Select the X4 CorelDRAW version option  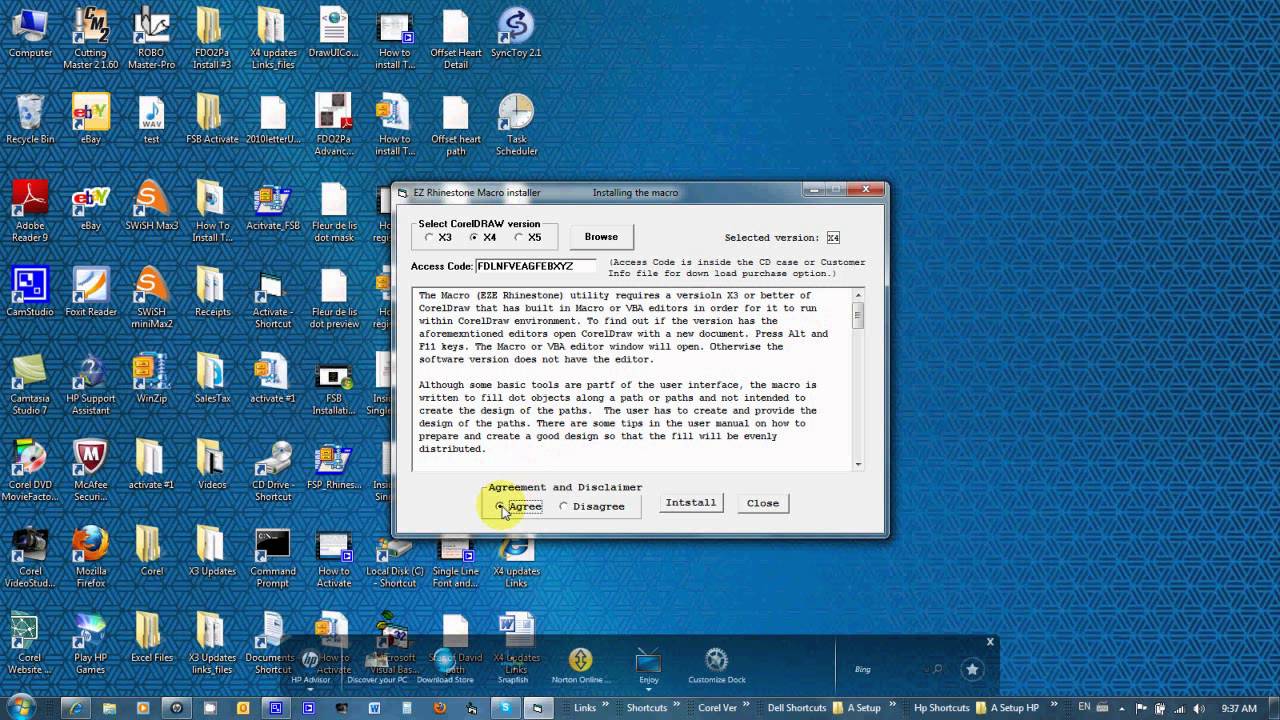[473, 238]
